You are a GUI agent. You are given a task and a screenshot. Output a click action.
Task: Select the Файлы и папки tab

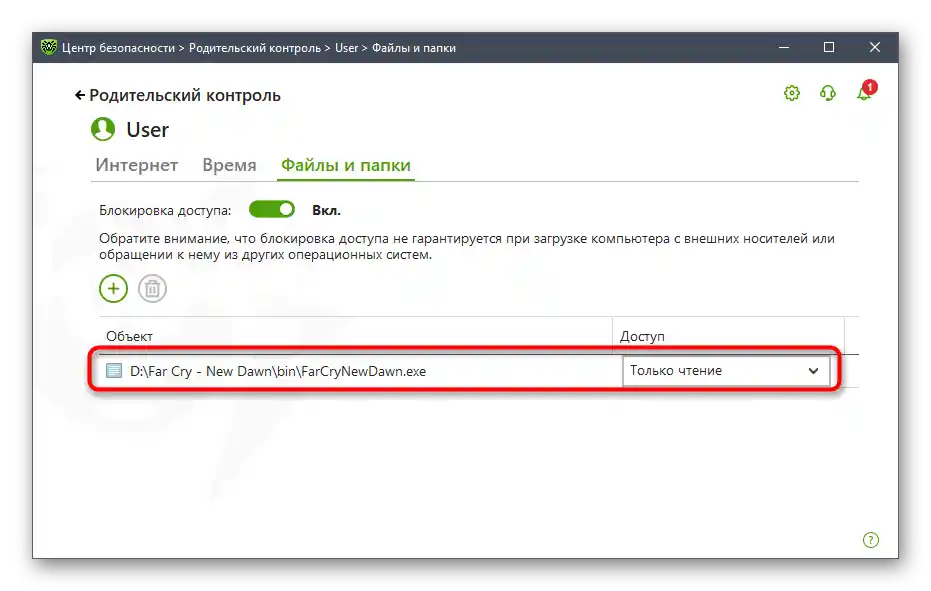346,165
